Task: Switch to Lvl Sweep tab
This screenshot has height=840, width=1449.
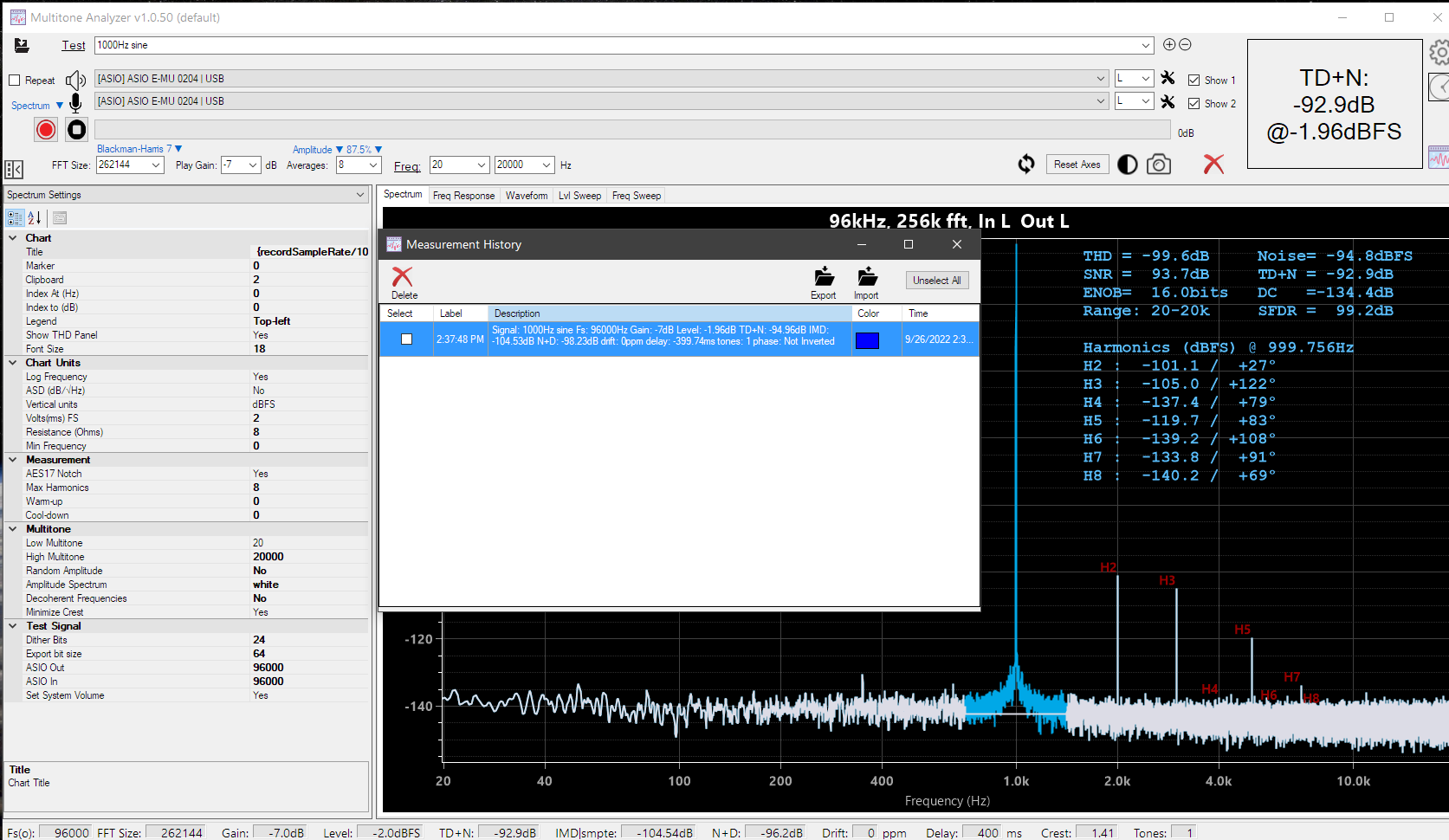Action: click(x=579, y=196)
